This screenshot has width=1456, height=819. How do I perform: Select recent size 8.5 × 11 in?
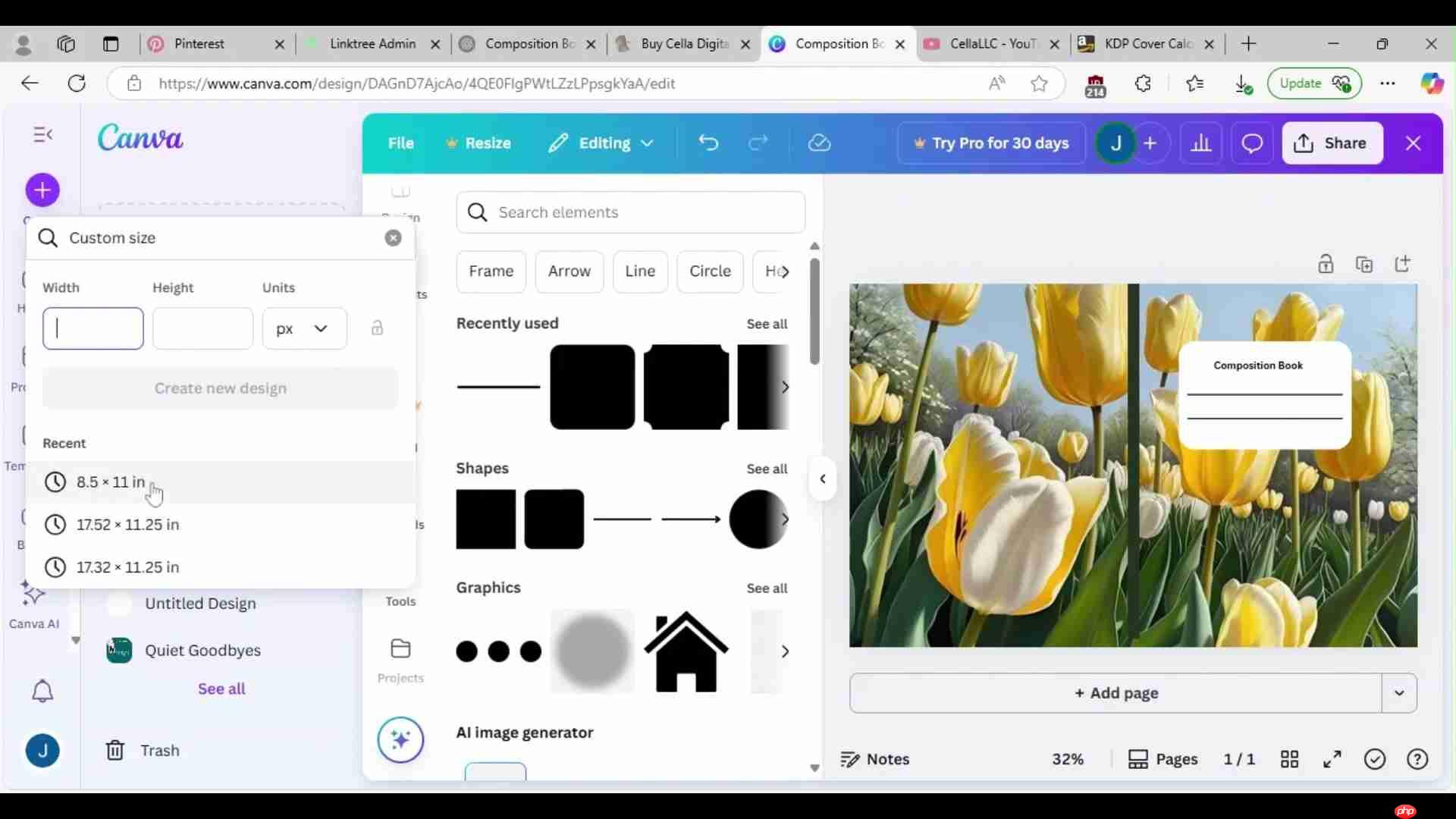pos(111,482)
